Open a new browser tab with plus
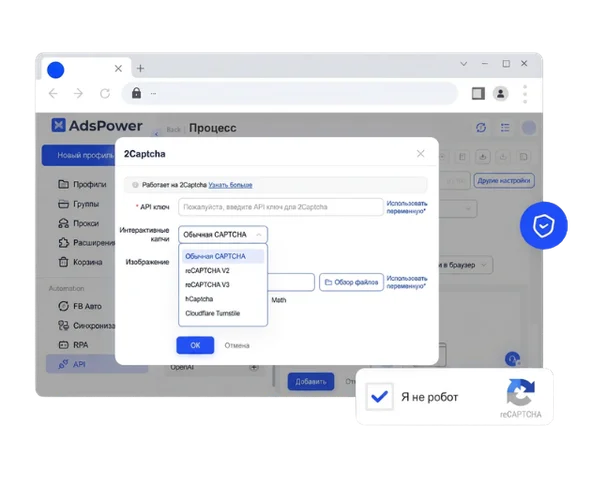This screenshot has width=606, height=488. (140, 68)
